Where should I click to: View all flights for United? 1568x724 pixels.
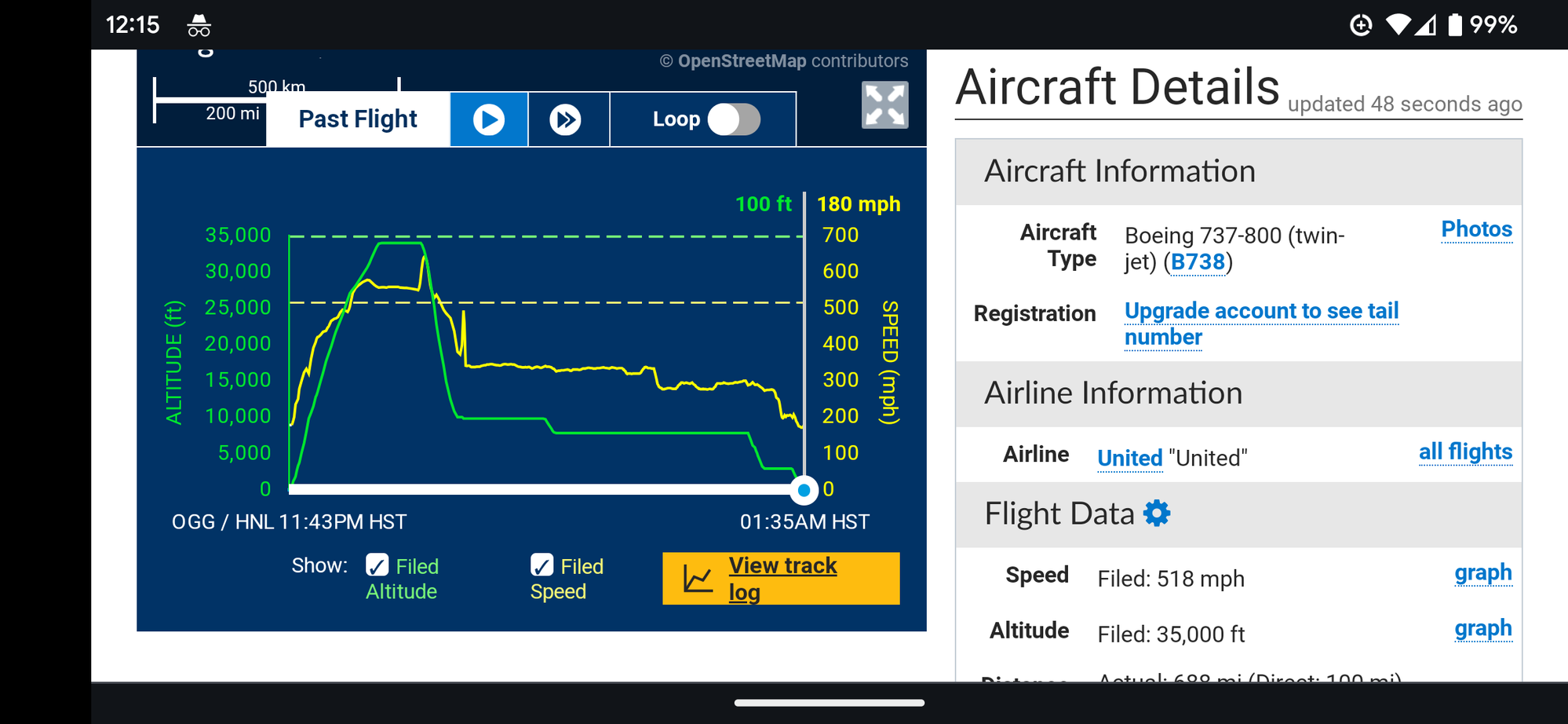click(1465, 452)
